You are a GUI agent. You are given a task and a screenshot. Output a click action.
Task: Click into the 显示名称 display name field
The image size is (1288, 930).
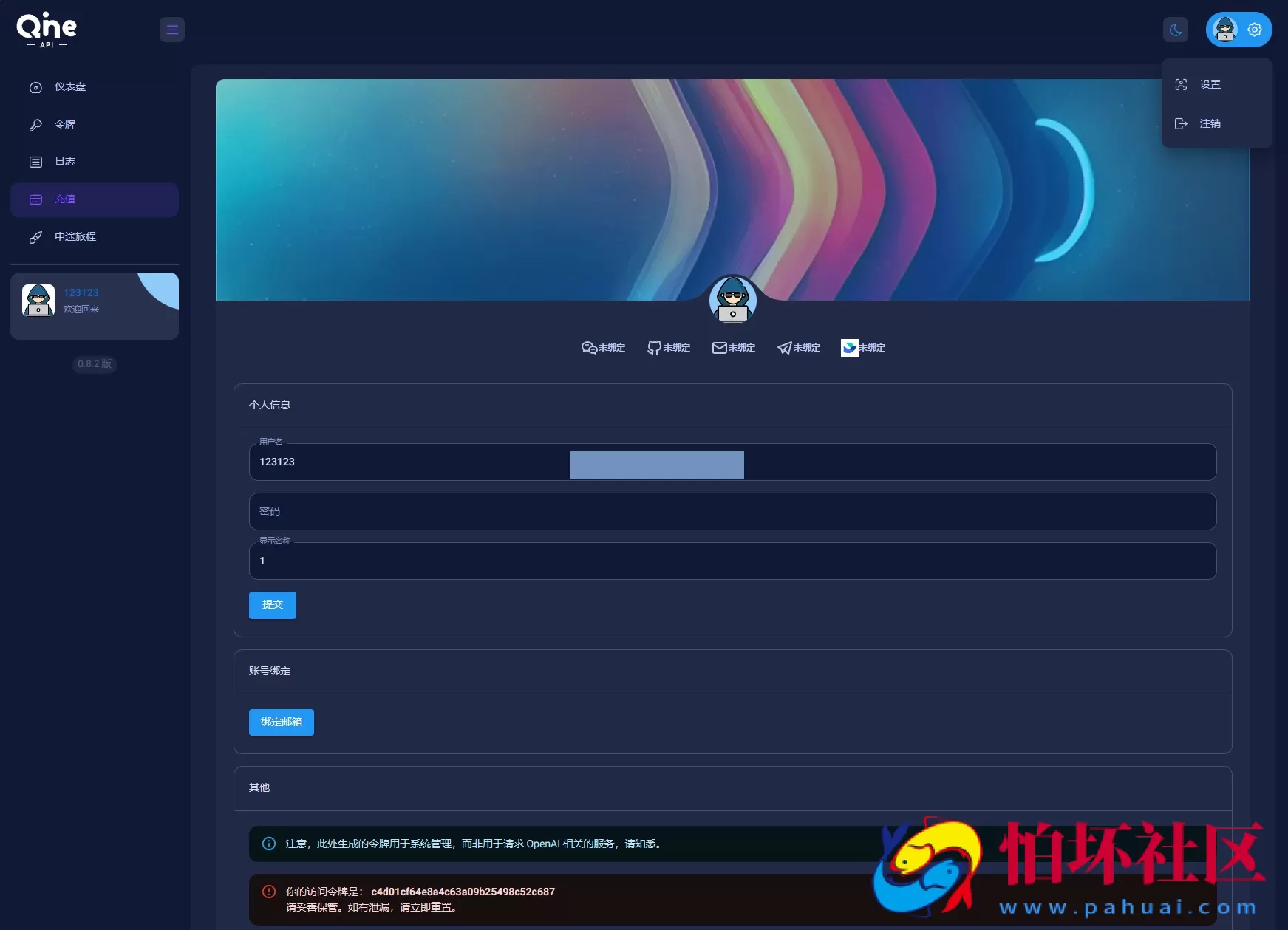[732, 561]
